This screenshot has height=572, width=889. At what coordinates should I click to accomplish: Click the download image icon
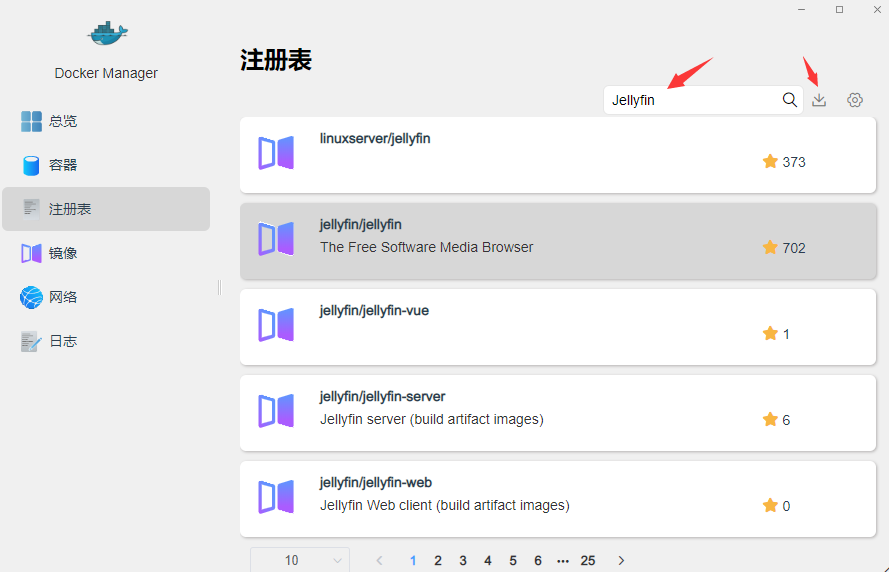point(819,100)
